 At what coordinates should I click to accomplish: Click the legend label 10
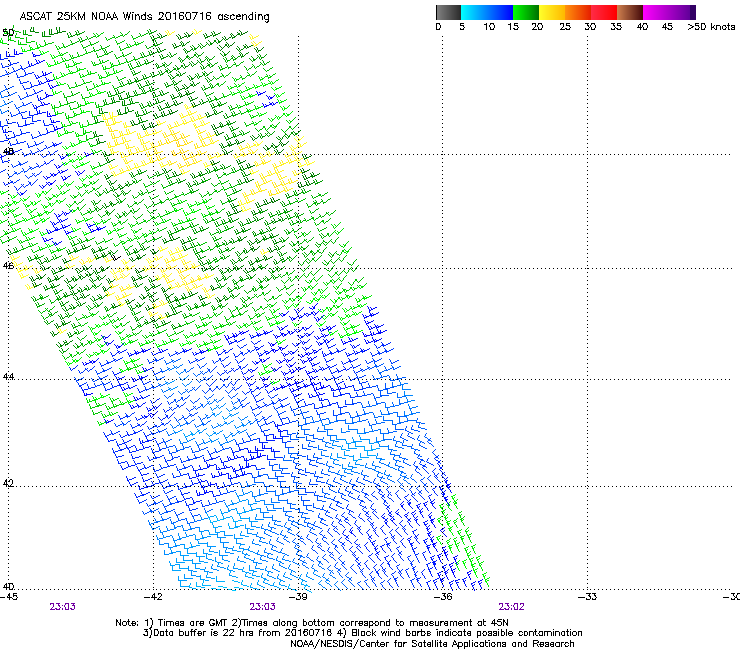(489, 27)
